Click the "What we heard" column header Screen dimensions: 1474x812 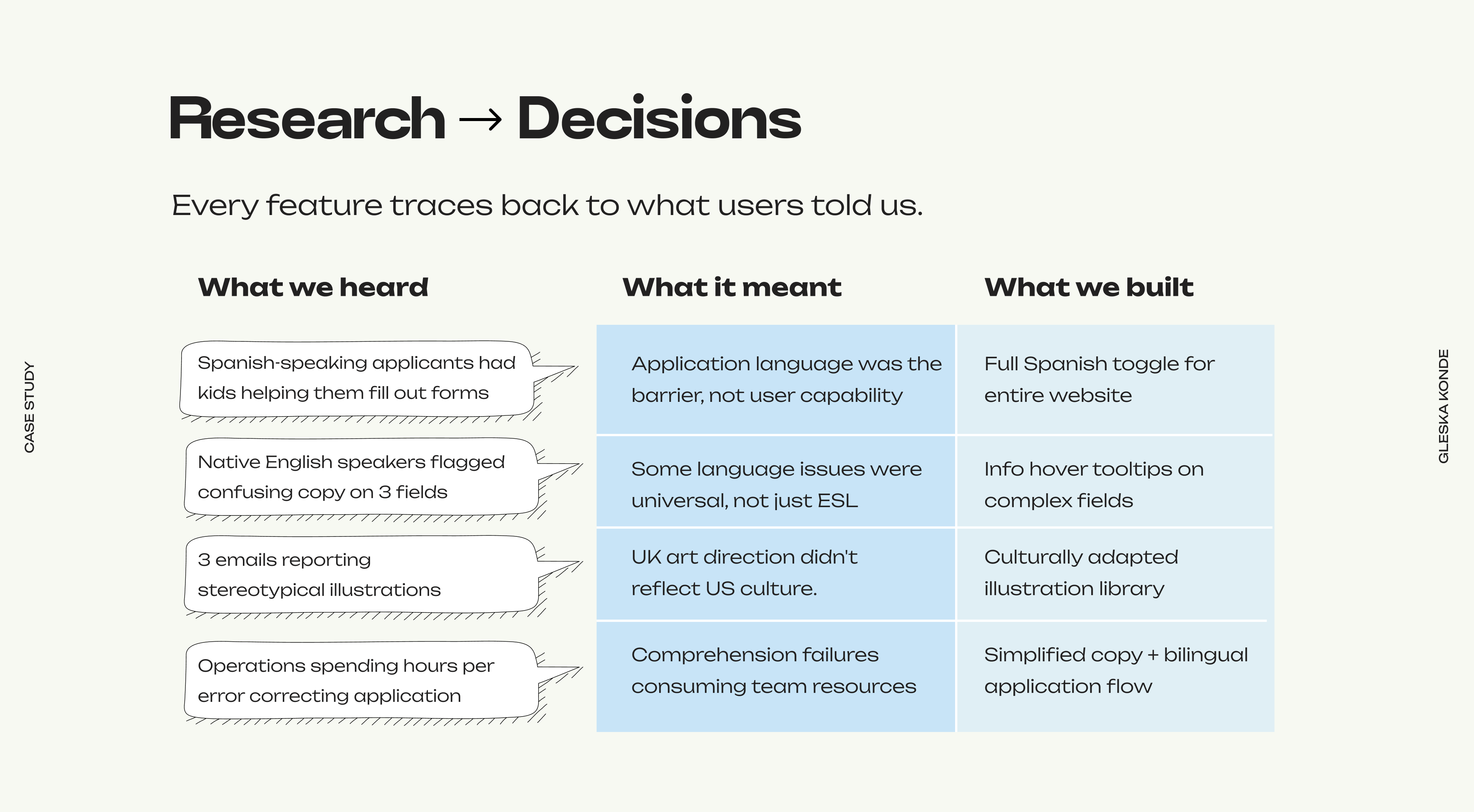point(313,287)
